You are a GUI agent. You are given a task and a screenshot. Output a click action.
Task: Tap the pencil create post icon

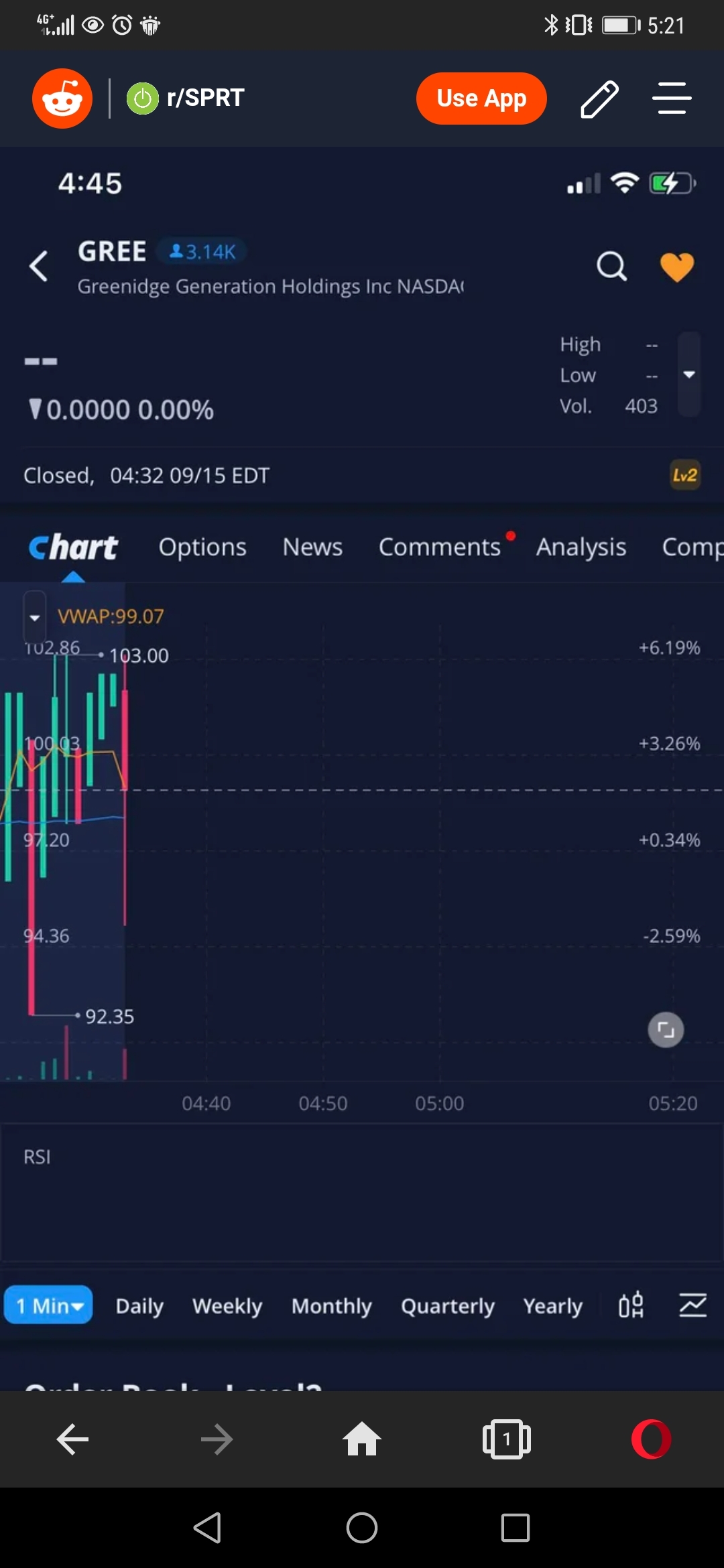(599, 99)
